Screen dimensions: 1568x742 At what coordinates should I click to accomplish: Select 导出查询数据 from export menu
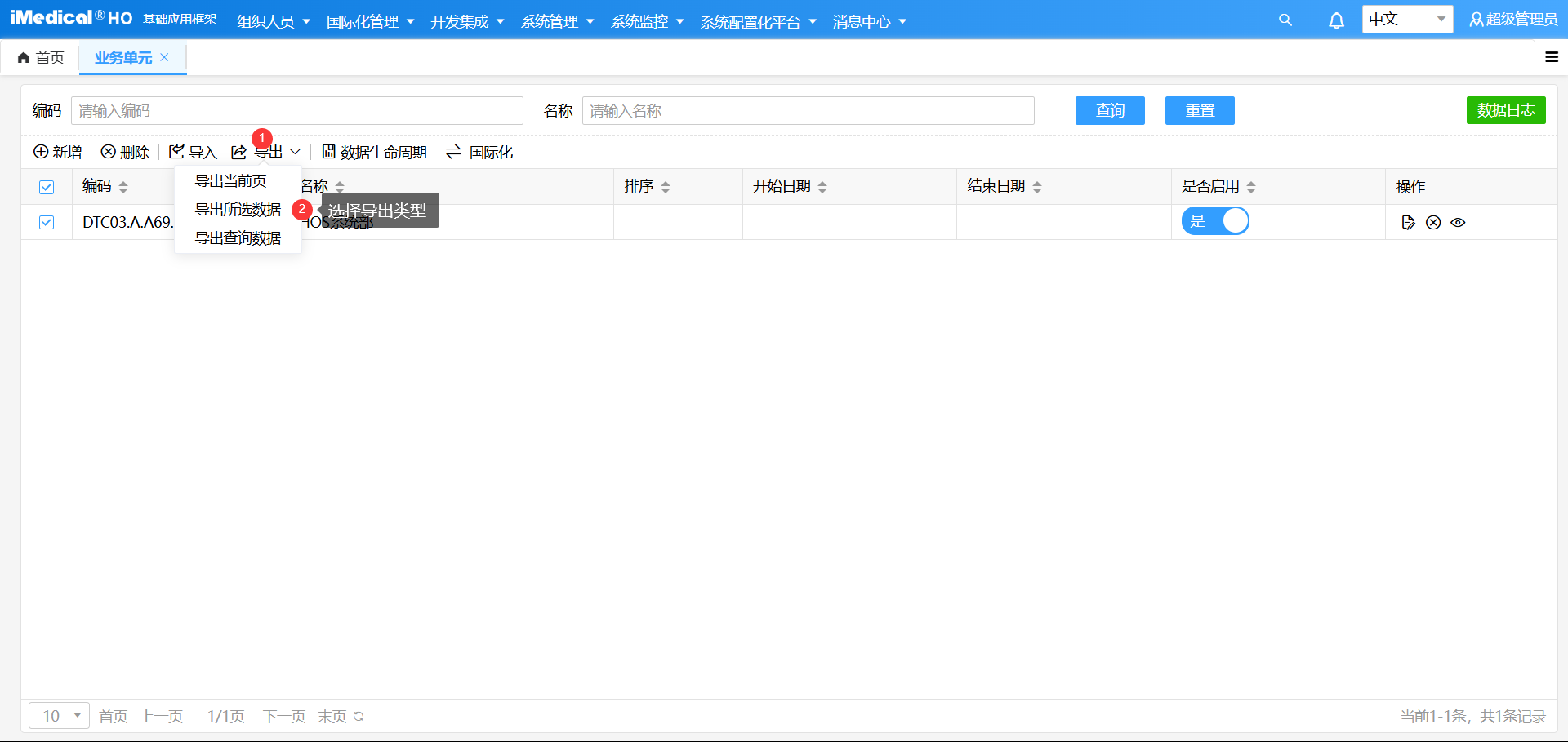[238, 238]
